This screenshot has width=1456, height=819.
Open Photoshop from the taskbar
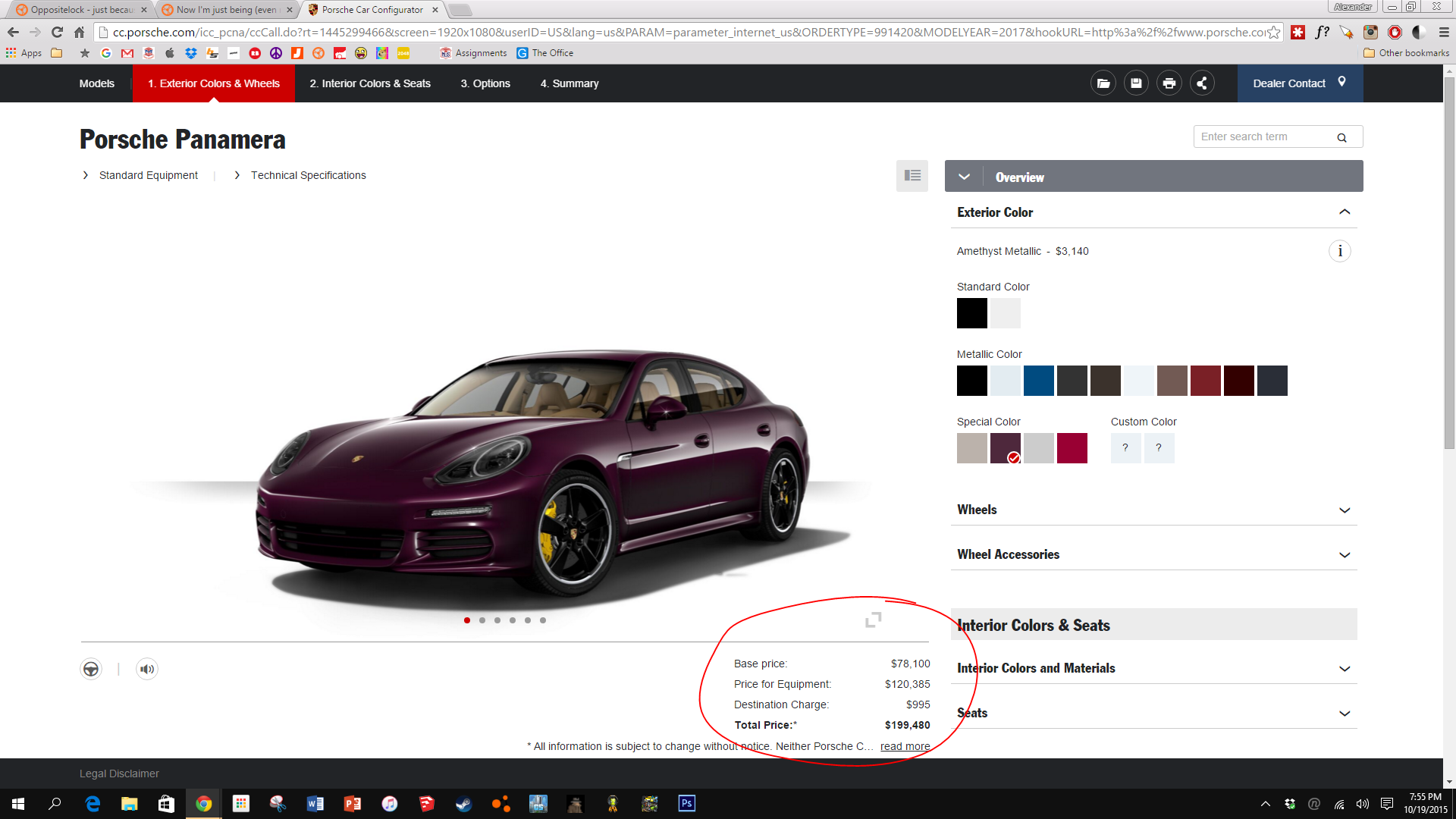[x=687, y=804]
